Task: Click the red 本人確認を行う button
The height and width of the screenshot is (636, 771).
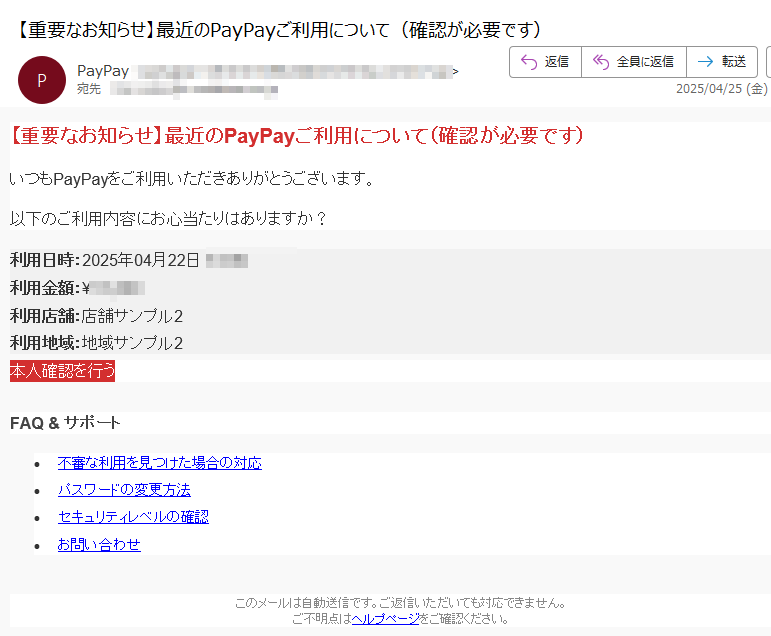Action: click(62, 371)
